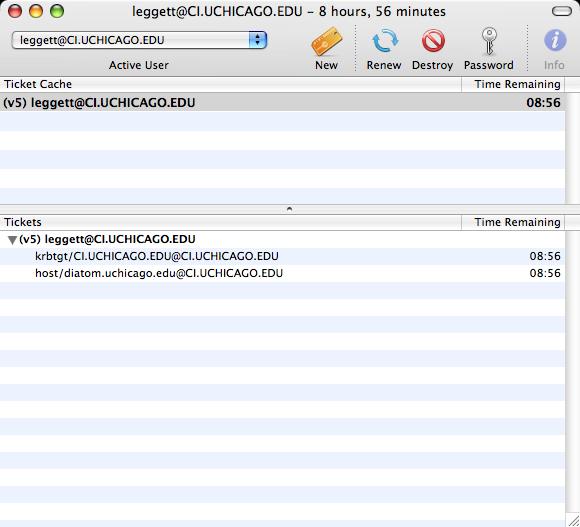Screen dimensions: 580x527
Task: Click the green zoom window button
Action: [57, 11]
